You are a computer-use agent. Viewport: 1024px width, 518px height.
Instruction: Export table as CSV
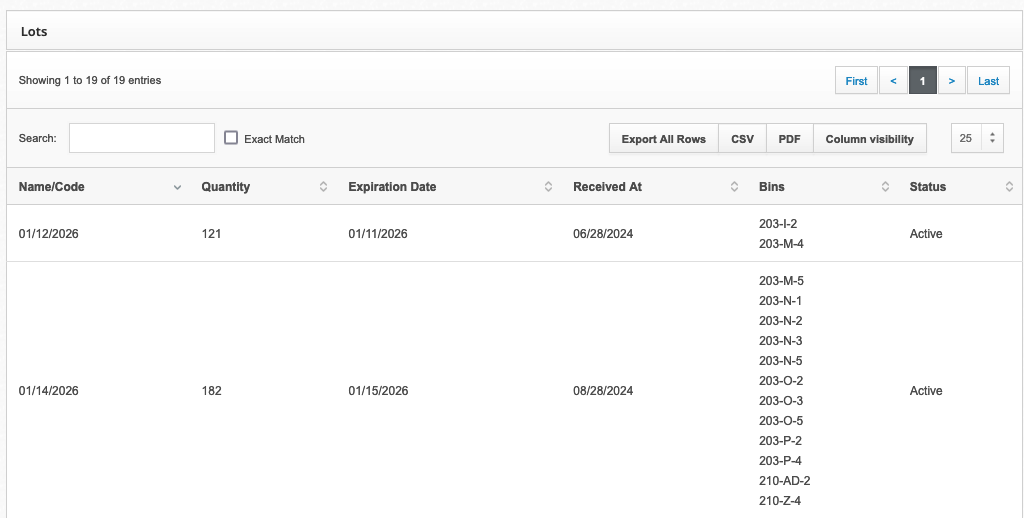click(x=743, y=138)
